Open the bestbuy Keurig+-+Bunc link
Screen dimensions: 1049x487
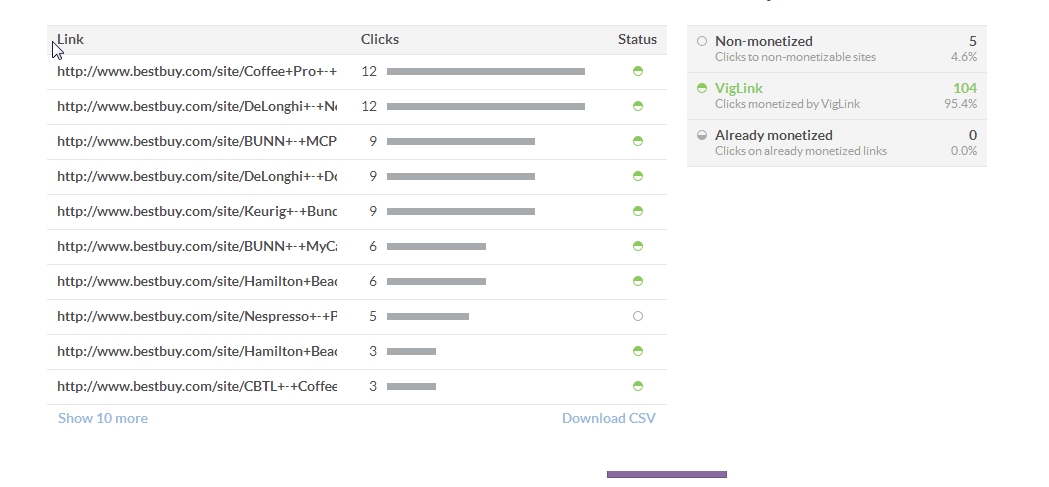click(x=197, y=211)
